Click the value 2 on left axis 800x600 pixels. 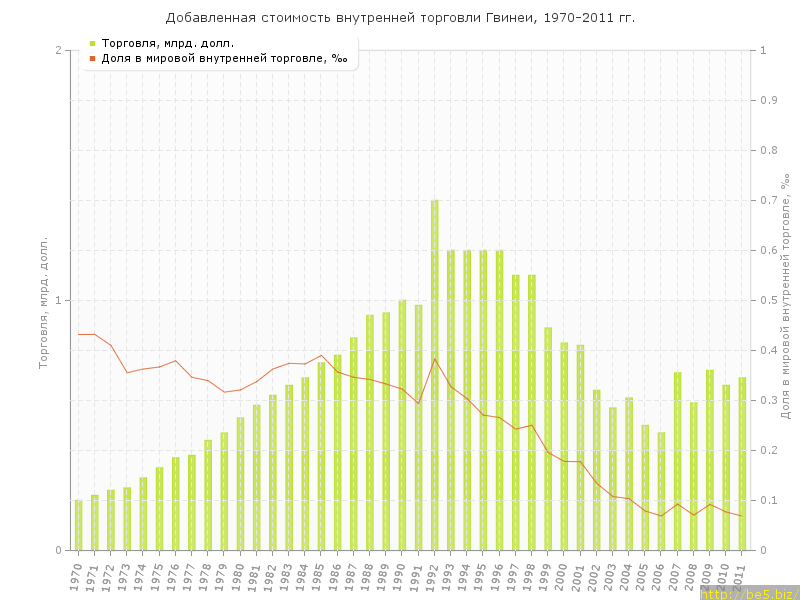point(58,50)
